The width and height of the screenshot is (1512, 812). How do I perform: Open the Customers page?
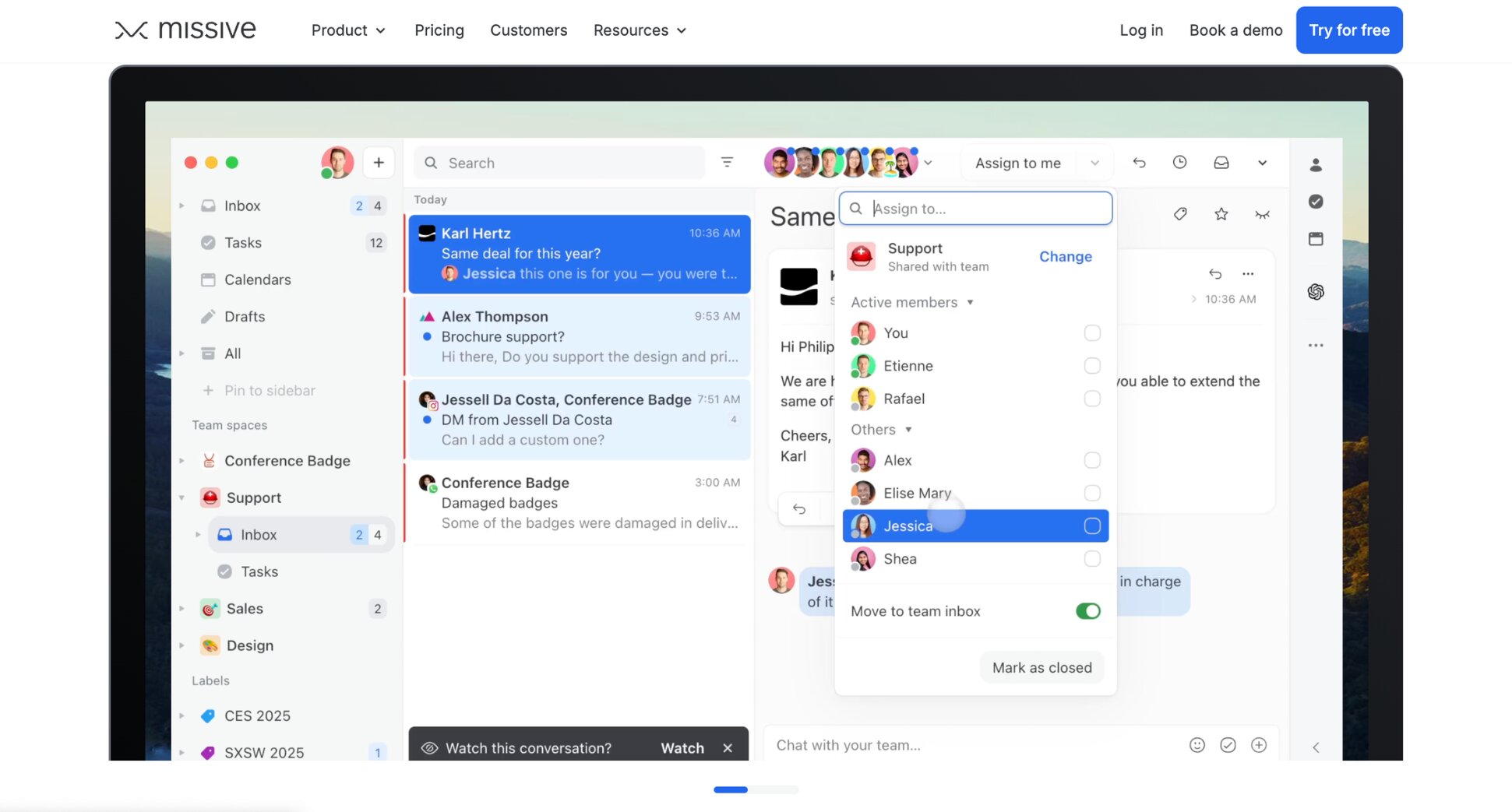(529, 30)
